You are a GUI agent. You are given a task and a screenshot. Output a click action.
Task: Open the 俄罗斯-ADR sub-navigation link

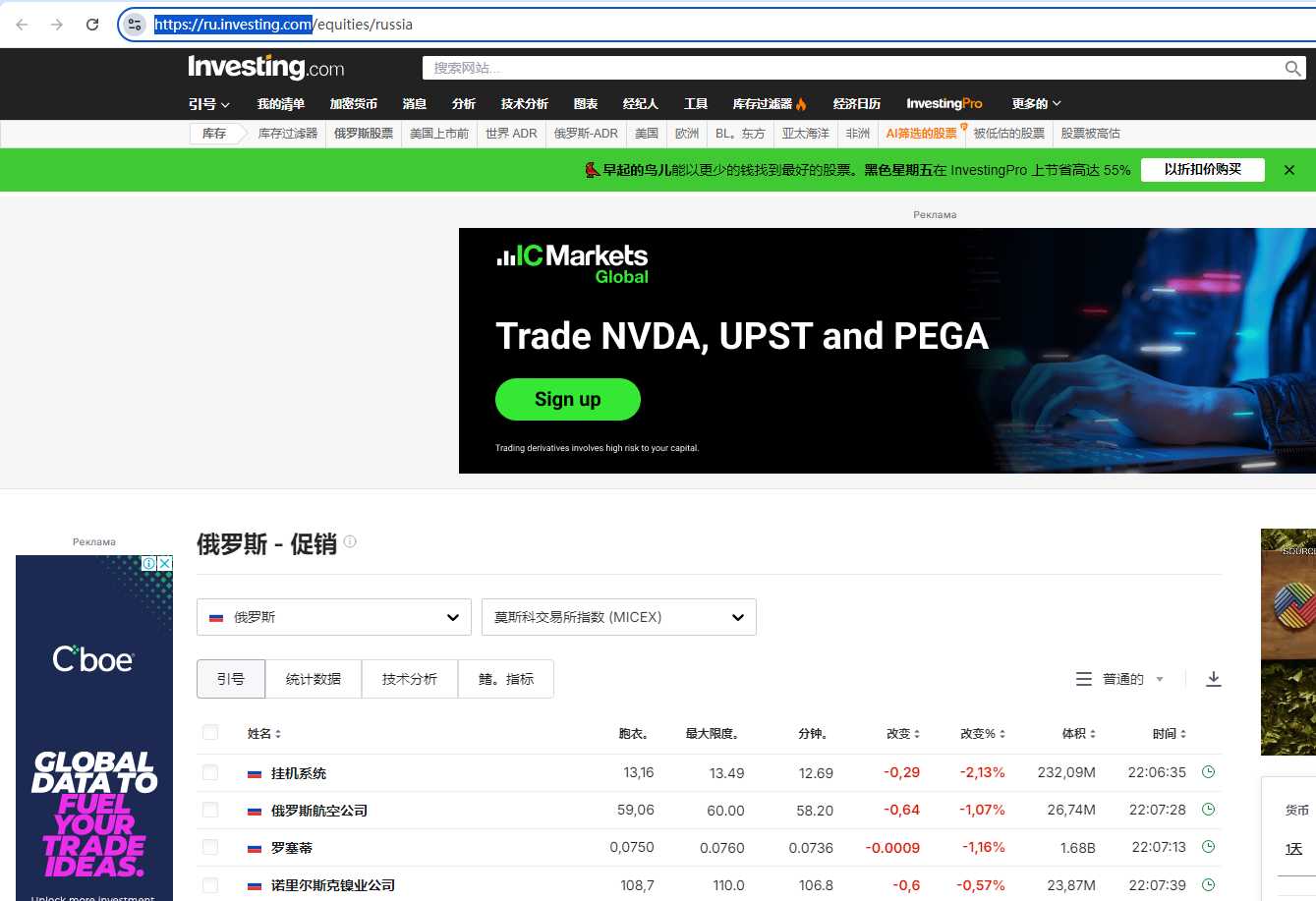(x=586, y=134)
